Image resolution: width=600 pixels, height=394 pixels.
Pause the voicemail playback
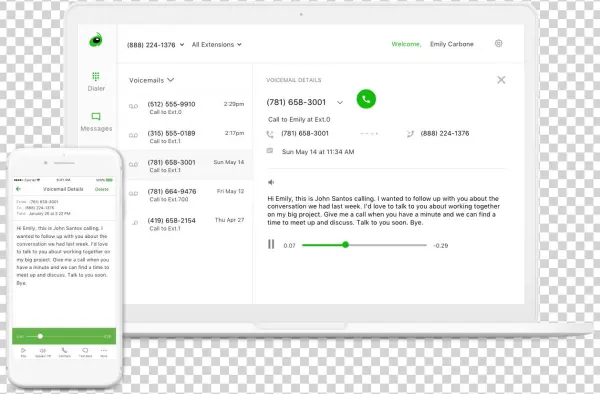(271, 244)
